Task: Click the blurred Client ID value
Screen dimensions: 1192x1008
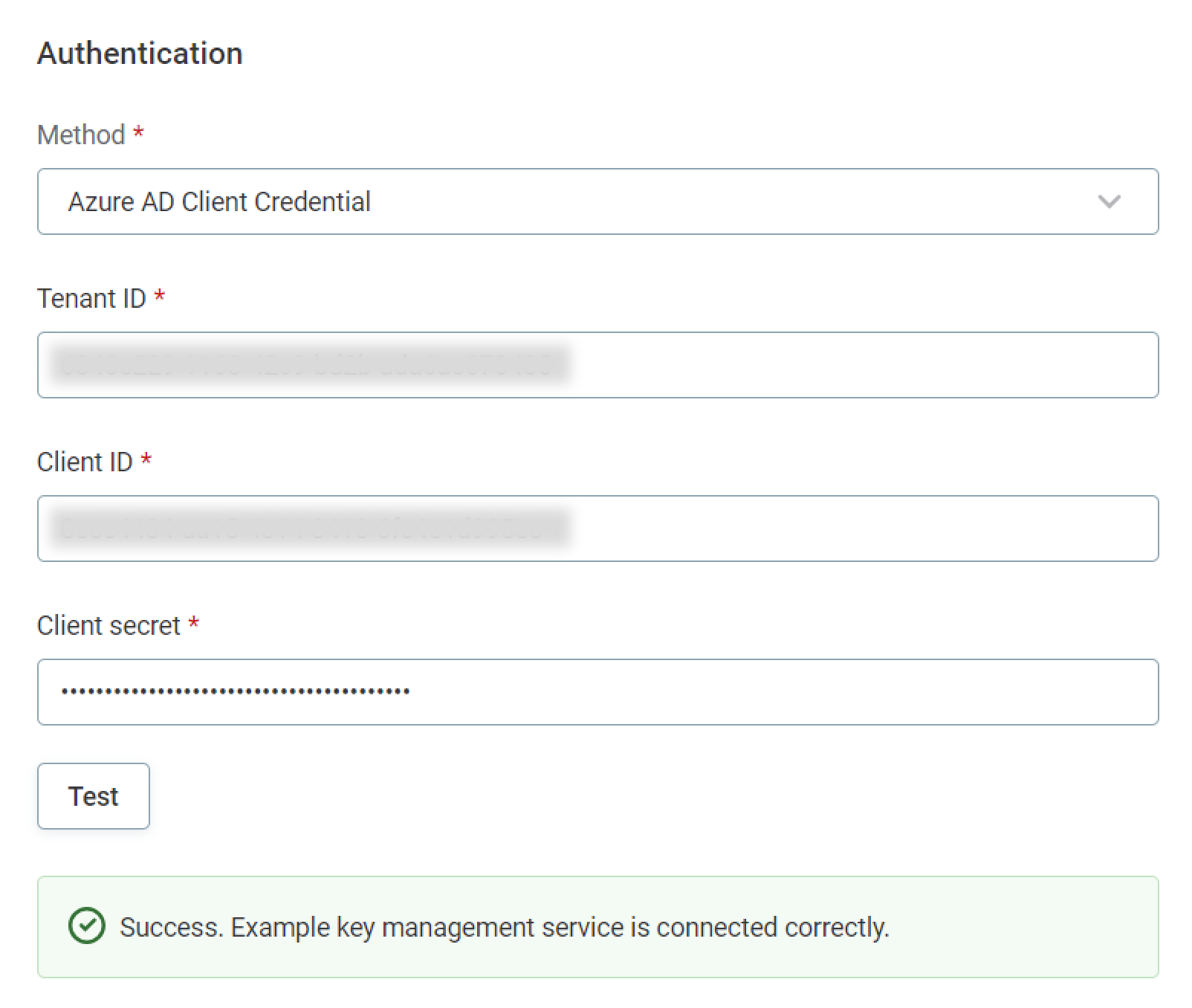Action: coord(308,529)
